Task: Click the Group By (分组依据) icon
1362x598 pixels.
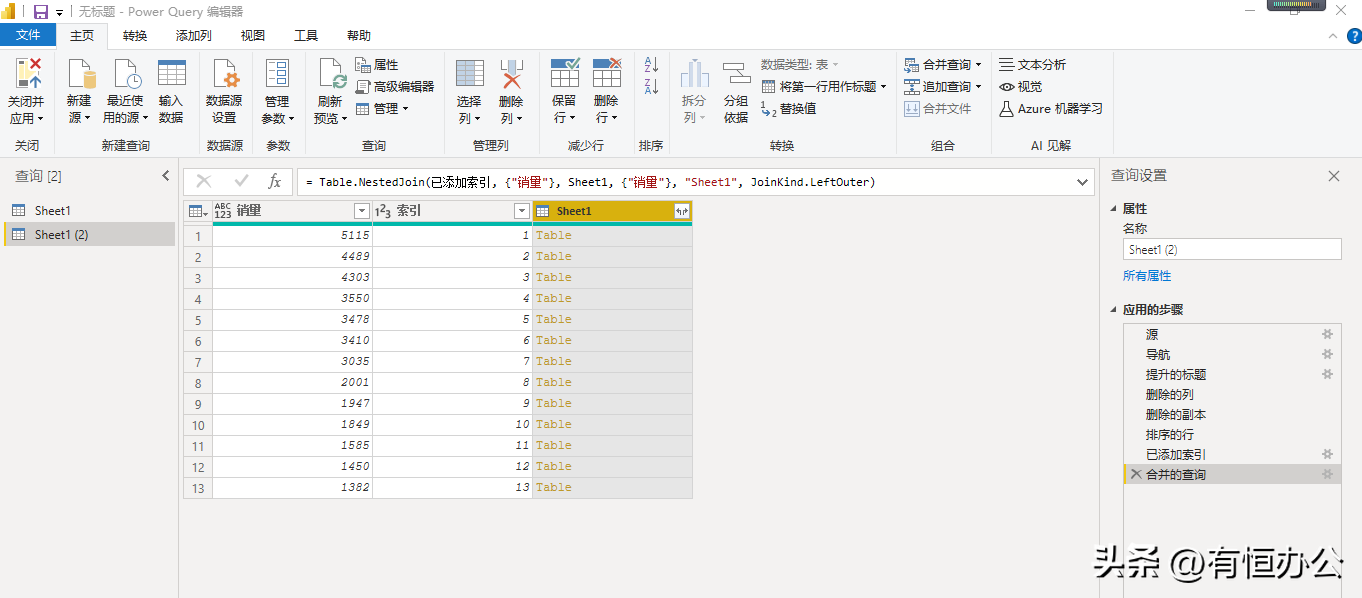Action: tap(736, 74)
